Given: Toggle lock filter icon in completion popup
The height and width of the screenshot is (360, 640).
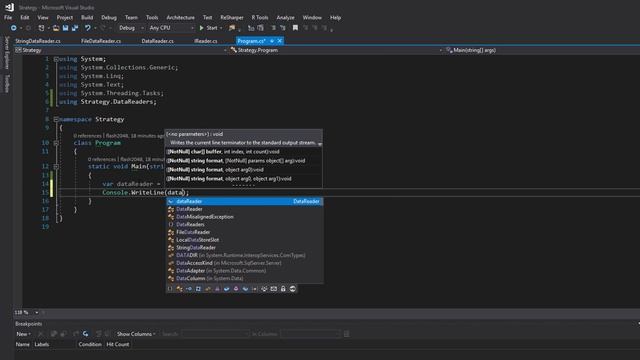Looking at the screenshot, I should pyautogui.click(x=283, y=289).
